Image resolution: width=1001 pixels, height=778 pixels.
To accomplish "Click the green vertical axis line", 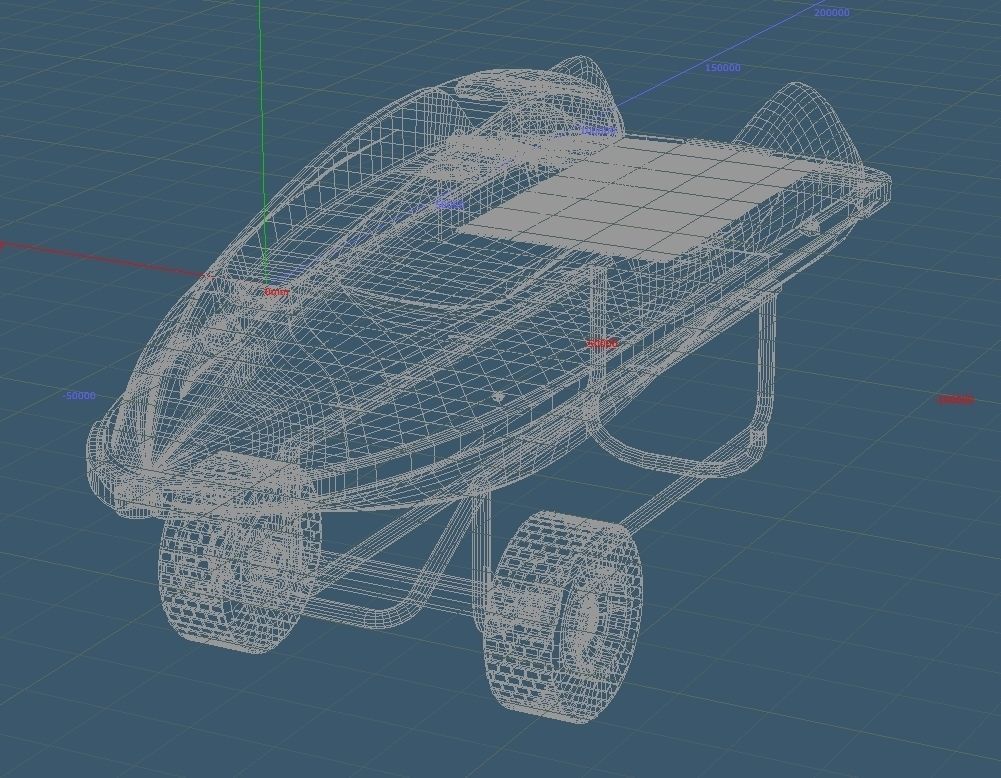I will 261,140.
